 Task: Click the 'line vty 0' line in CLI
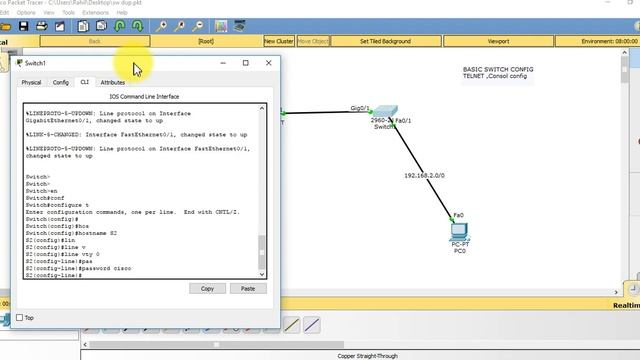pos(62,254)
